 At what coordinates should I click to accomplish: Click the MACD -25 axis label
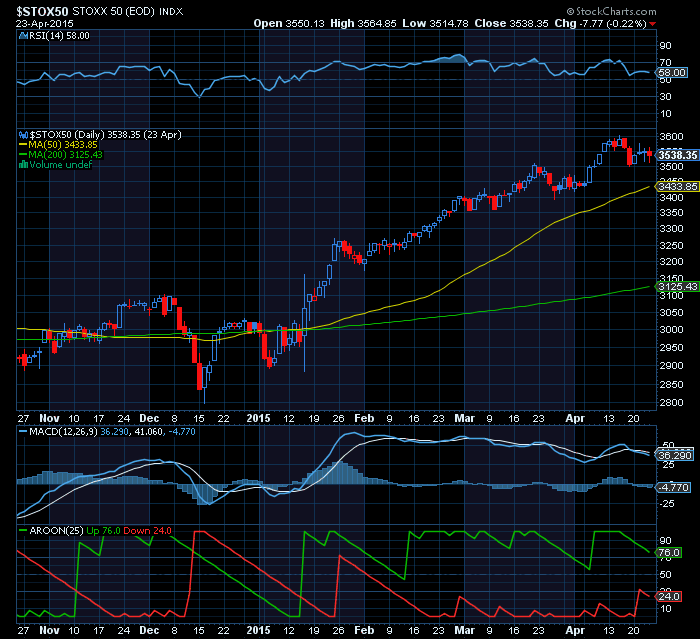pos(667,504)
